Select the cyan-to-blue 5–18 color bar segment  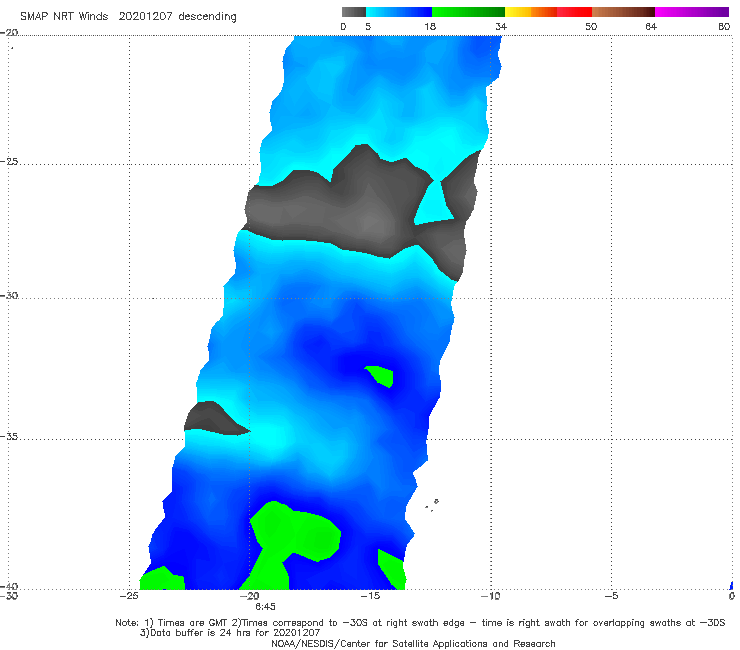point(399,12)
